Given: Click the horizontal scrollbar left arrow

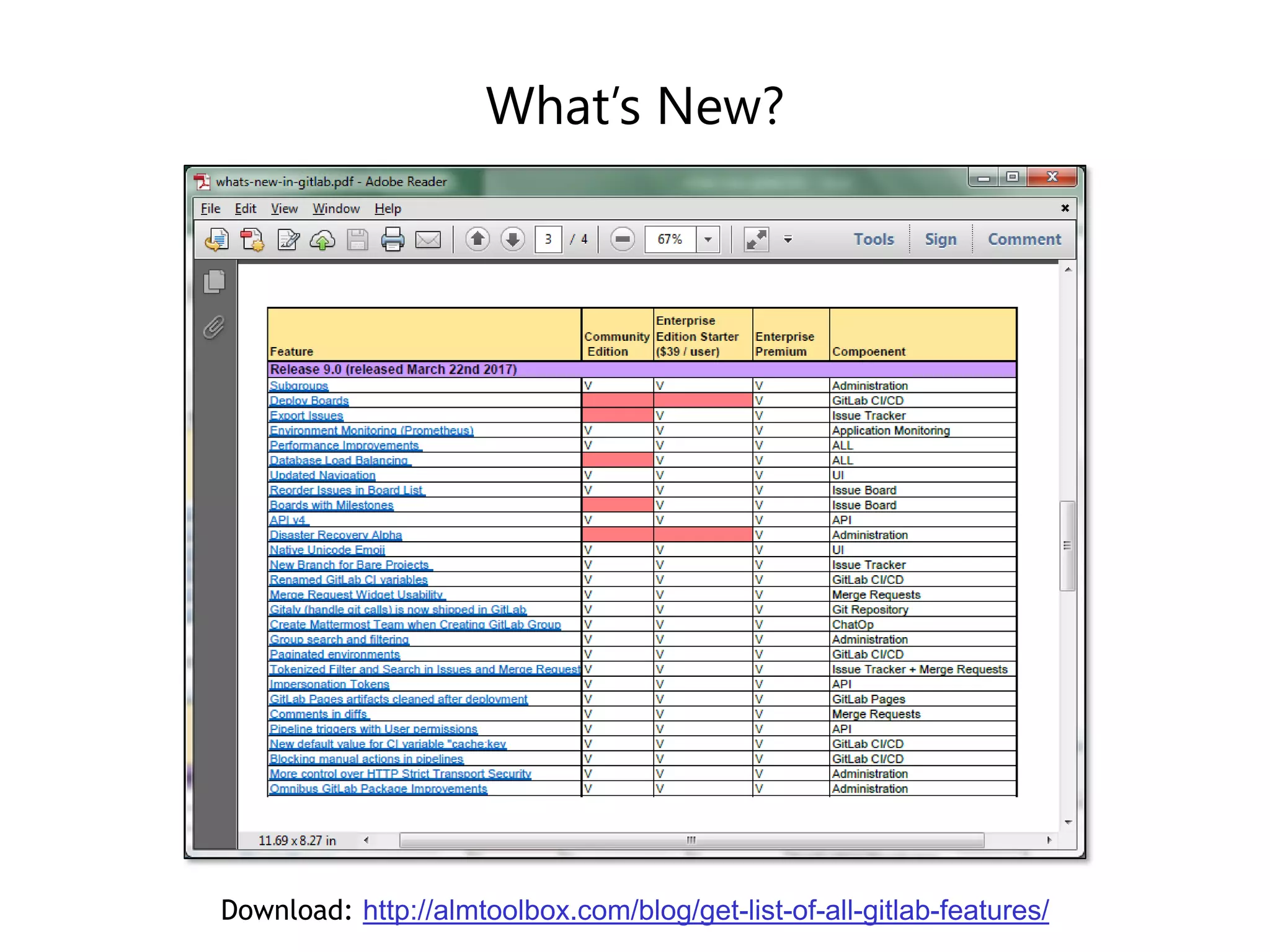Looking at the screenshot, I should pos(366,840).
